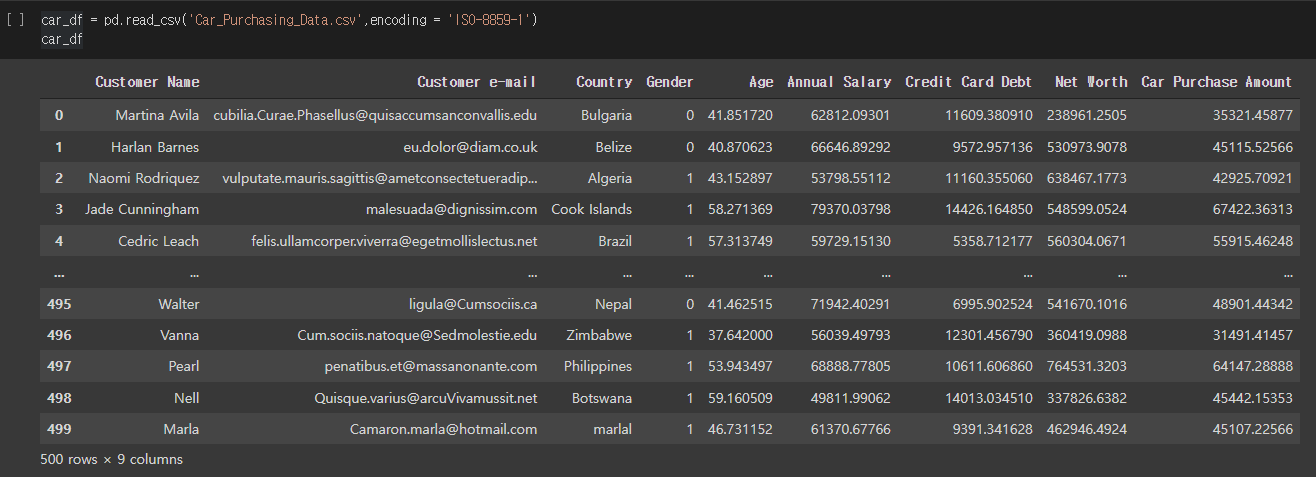Click the row index 495 label
The image size is (1316, 477).
point(59,304)
